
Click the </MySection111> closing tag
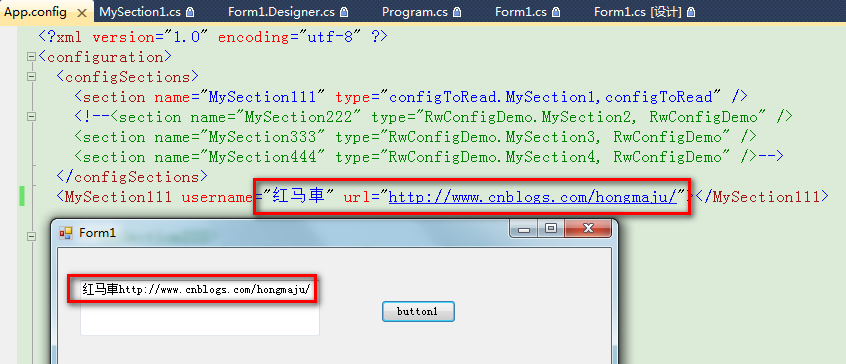coord(762,197)
